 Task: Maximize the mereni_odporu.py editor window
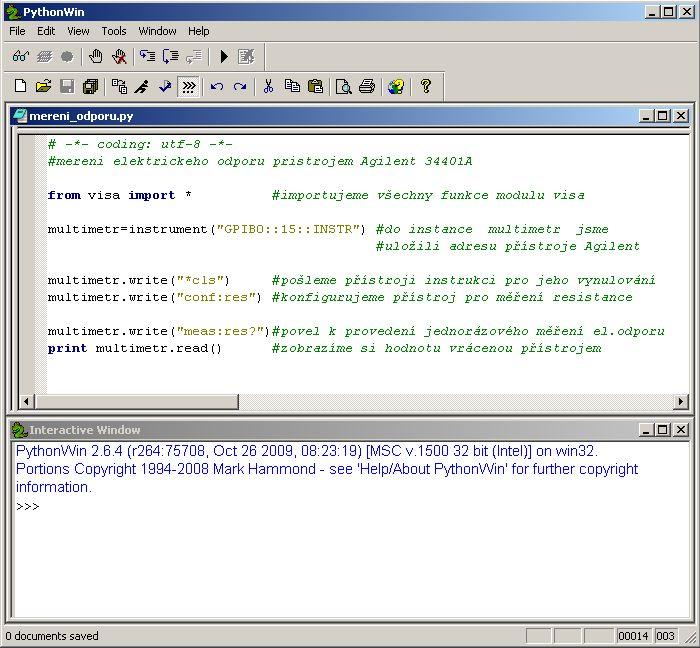pyautogui.click(x=663, y=116)
